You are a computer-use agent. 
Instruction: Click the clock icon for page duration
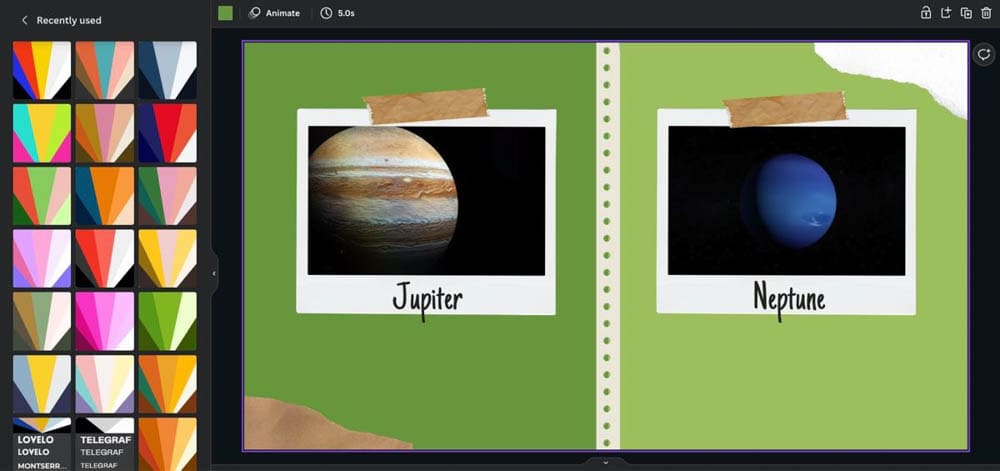tap(326, 13)
